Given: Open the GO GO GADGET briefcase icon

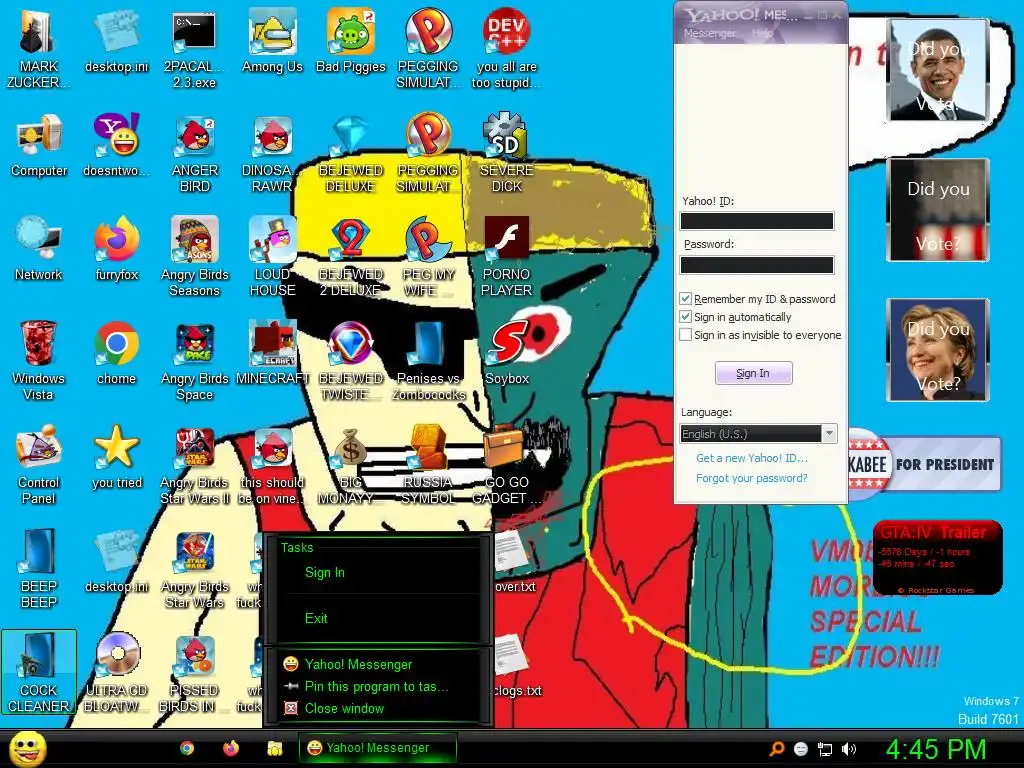Looking at the screenshot, I should pos(507,464).
